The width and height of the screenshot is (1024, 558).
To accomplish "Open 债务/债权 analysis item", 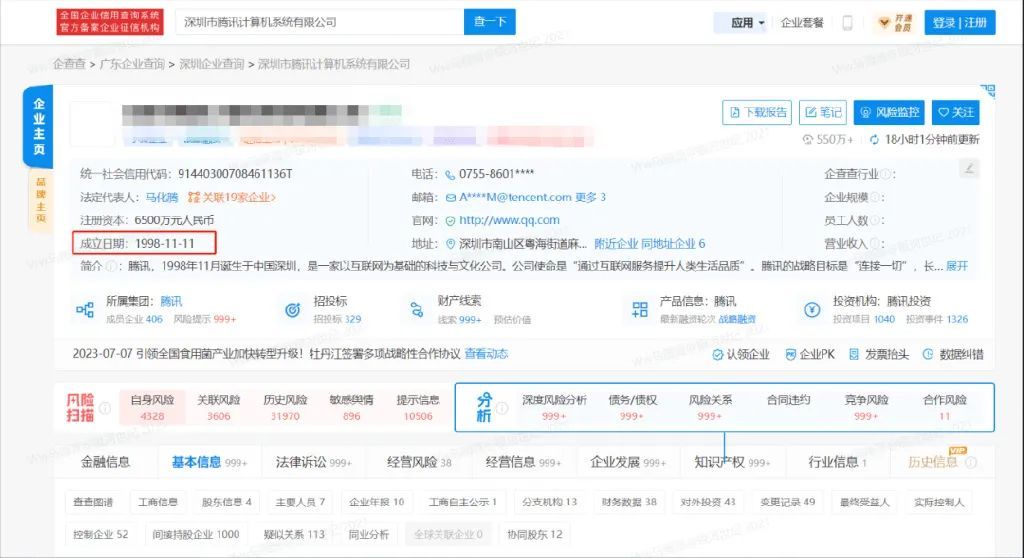I will click(x=632, y=407).
